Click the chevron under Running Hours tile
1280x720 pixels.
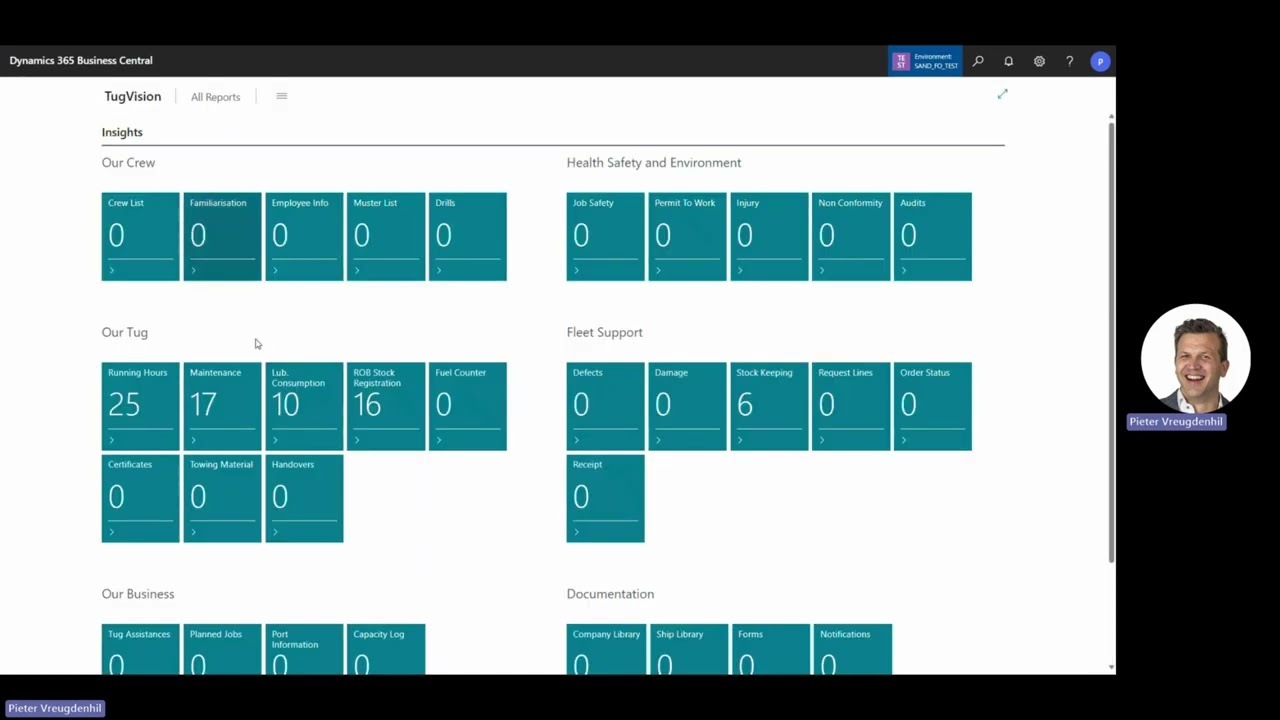(112, 440)
